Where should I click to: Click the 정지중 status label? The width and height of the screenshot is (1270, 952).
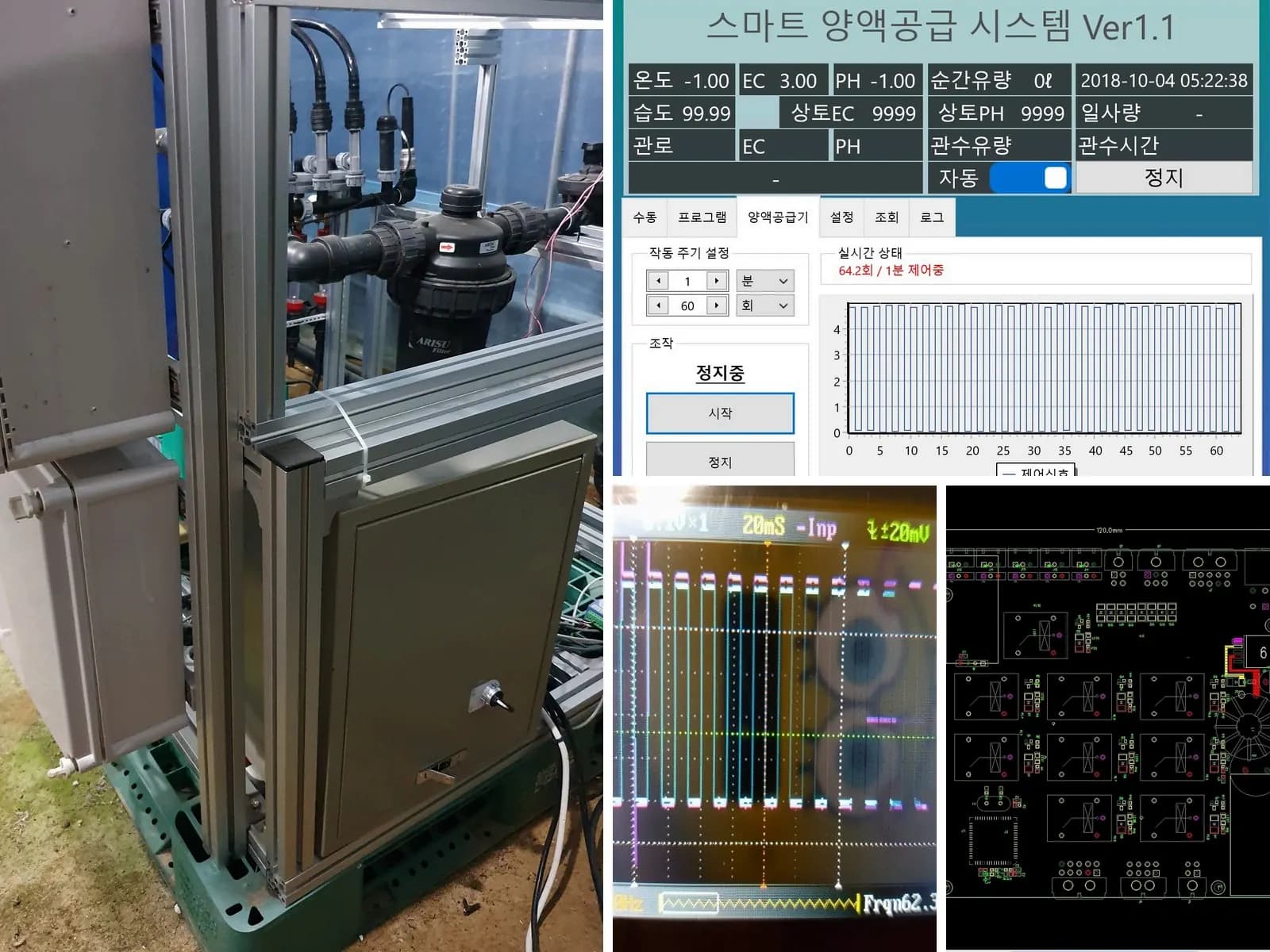pyautogui.click(x=720, y=373)
